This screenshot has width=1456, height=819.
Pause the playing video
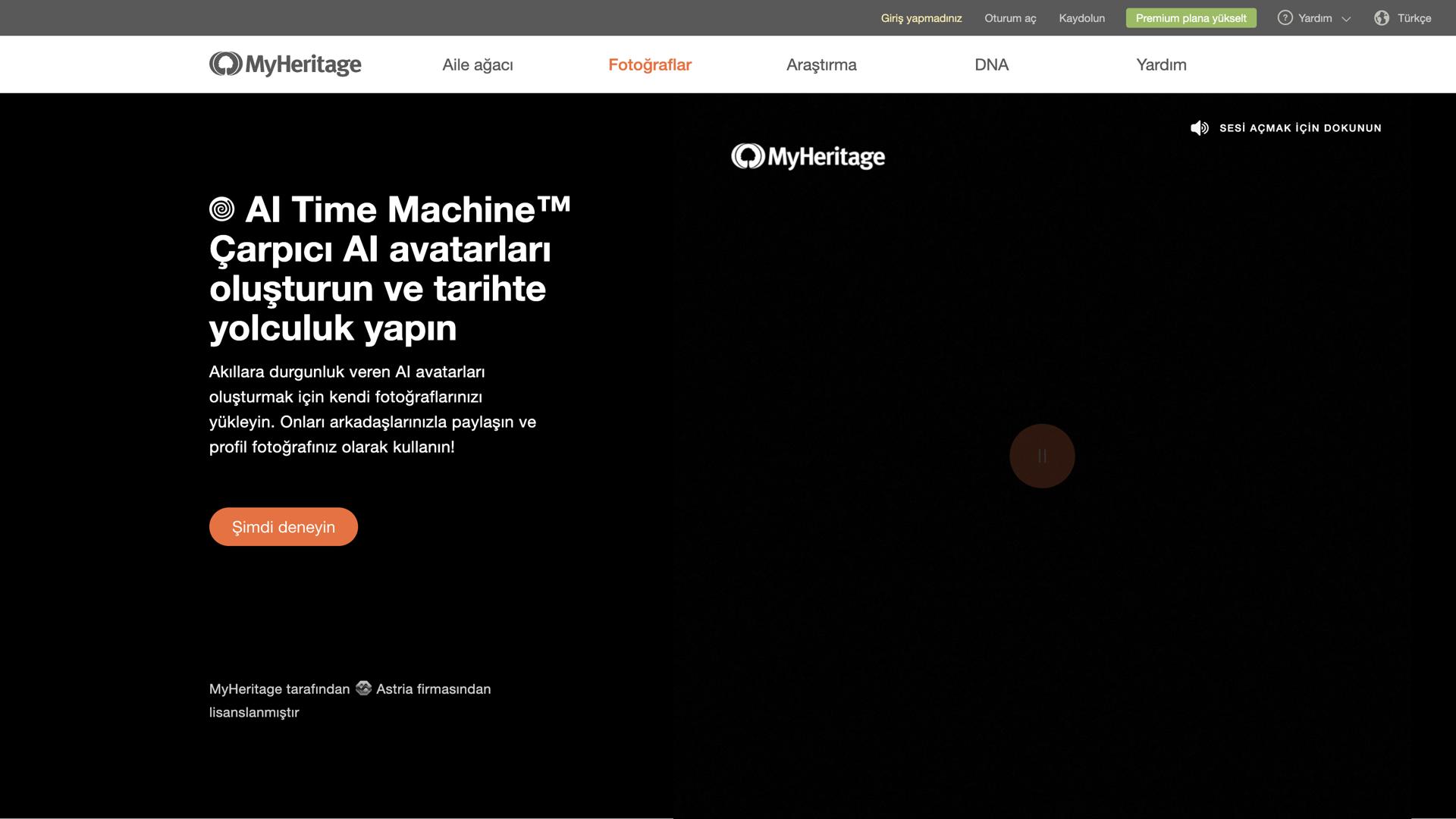1041,456
